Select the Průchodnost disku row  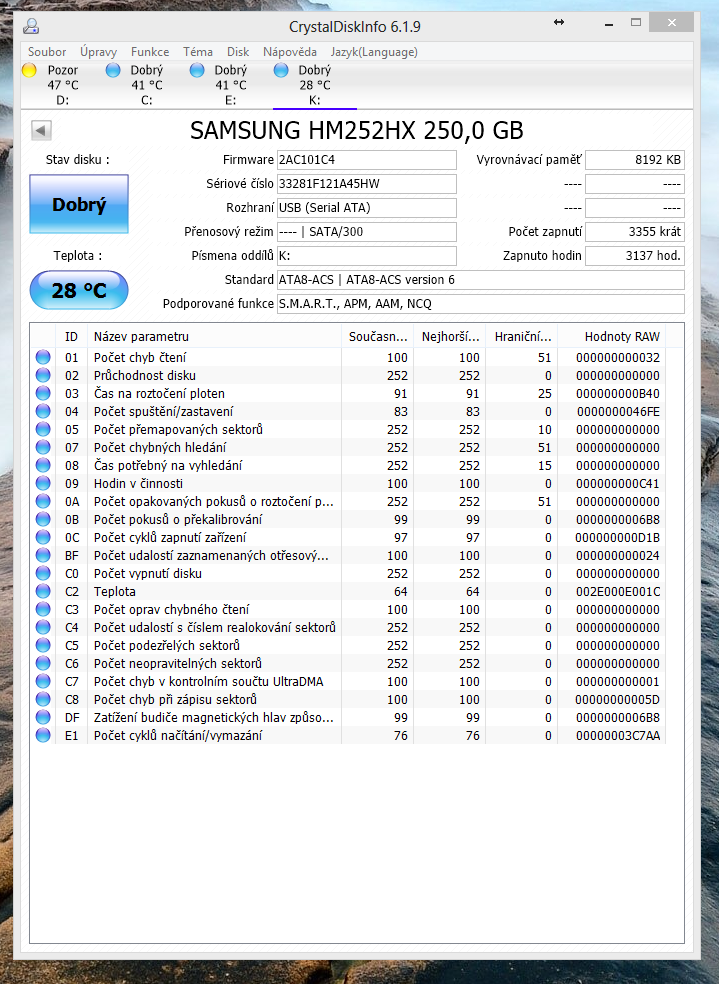coord(348,375)
